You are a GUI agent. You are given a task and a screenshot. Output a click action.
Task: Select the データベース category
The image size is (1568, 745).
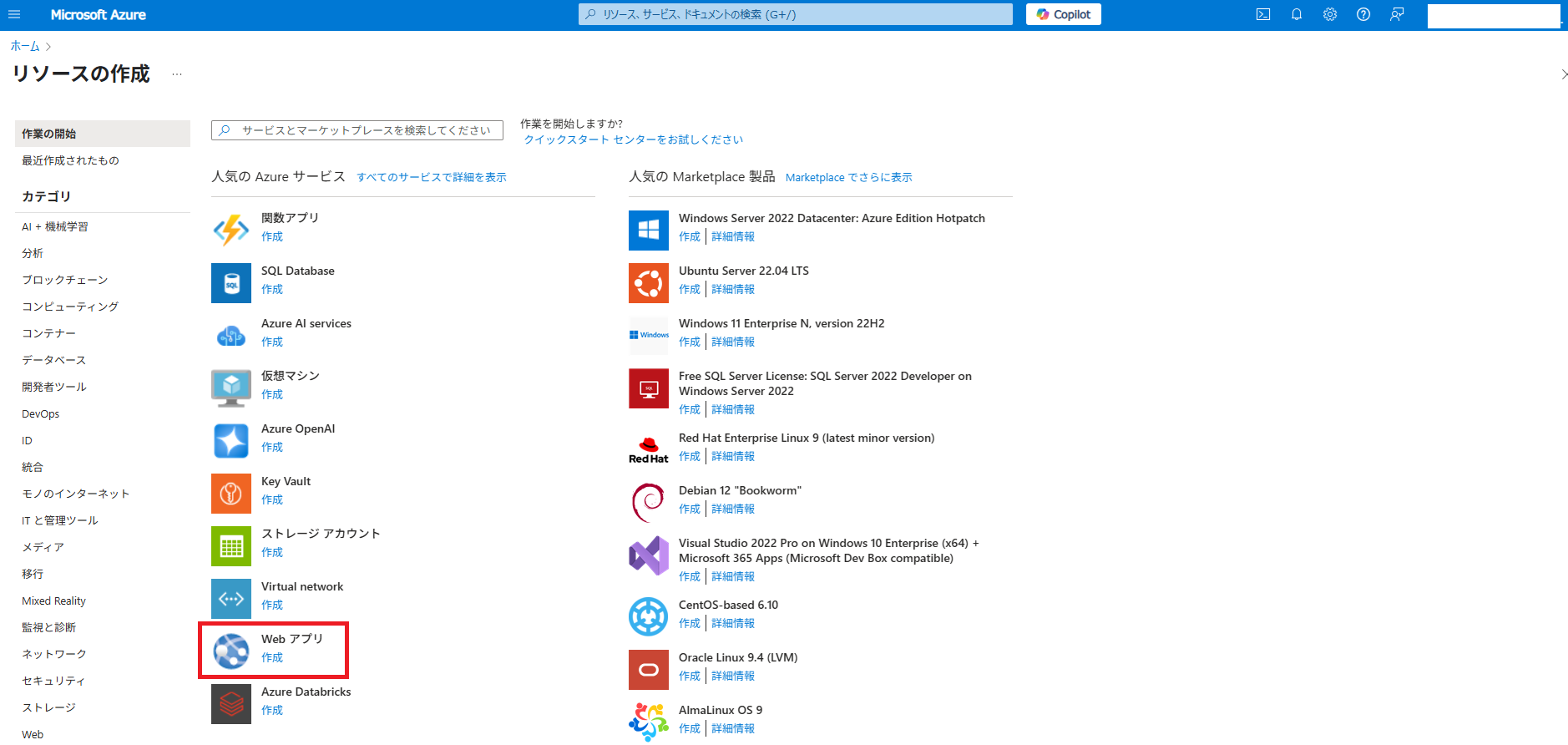pos(53,360)
